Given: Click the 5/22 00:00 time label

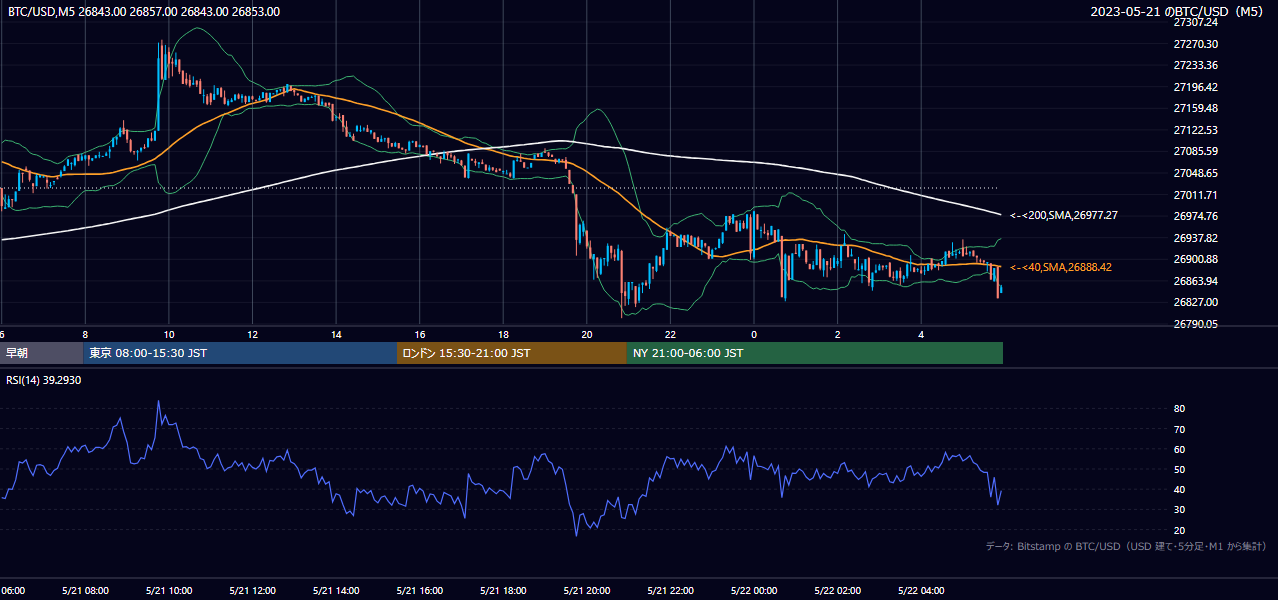Looking at the screenshot, I should click(x=754, y=591).
